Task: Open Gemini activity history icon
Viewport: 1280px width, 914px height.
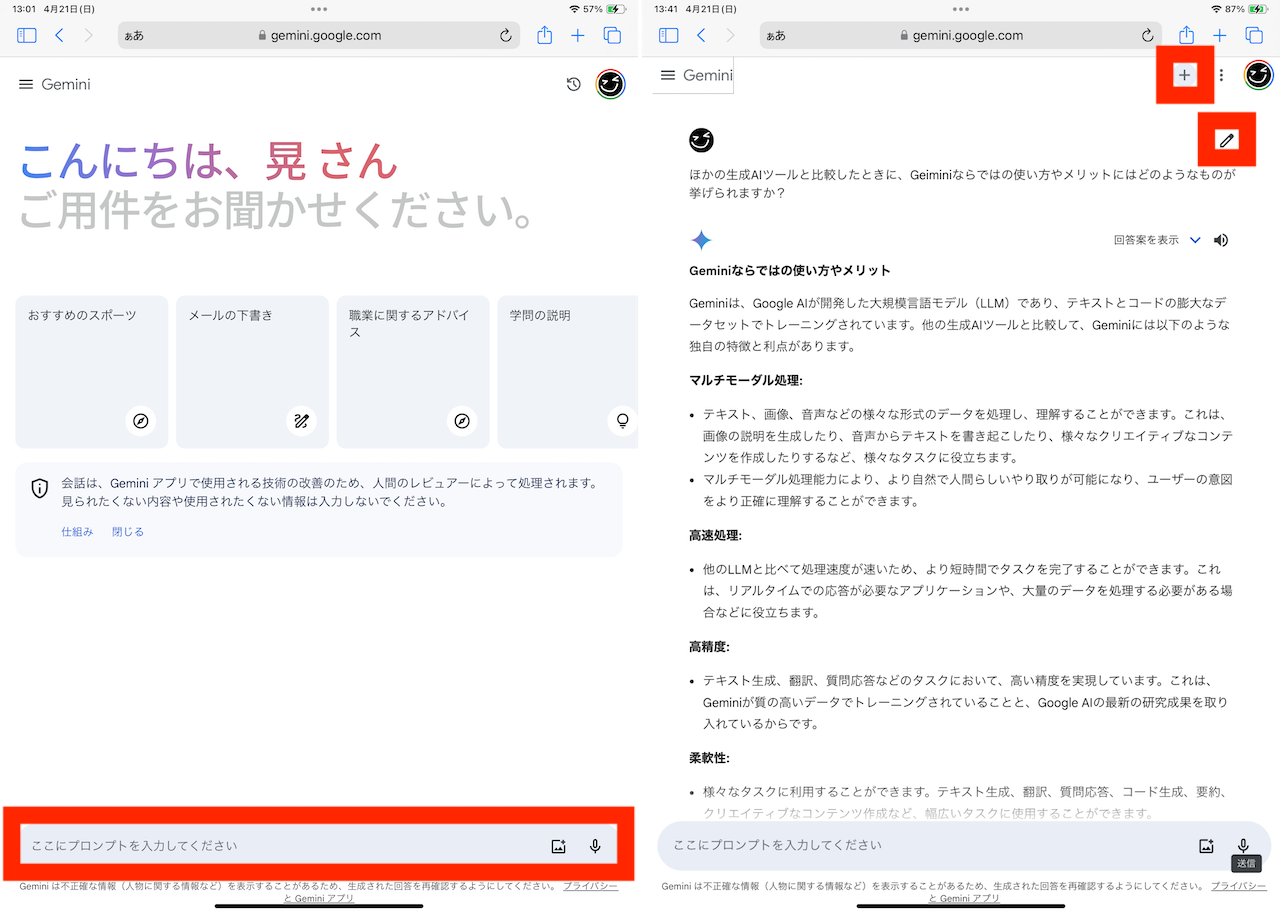Action: click(573, 85)
